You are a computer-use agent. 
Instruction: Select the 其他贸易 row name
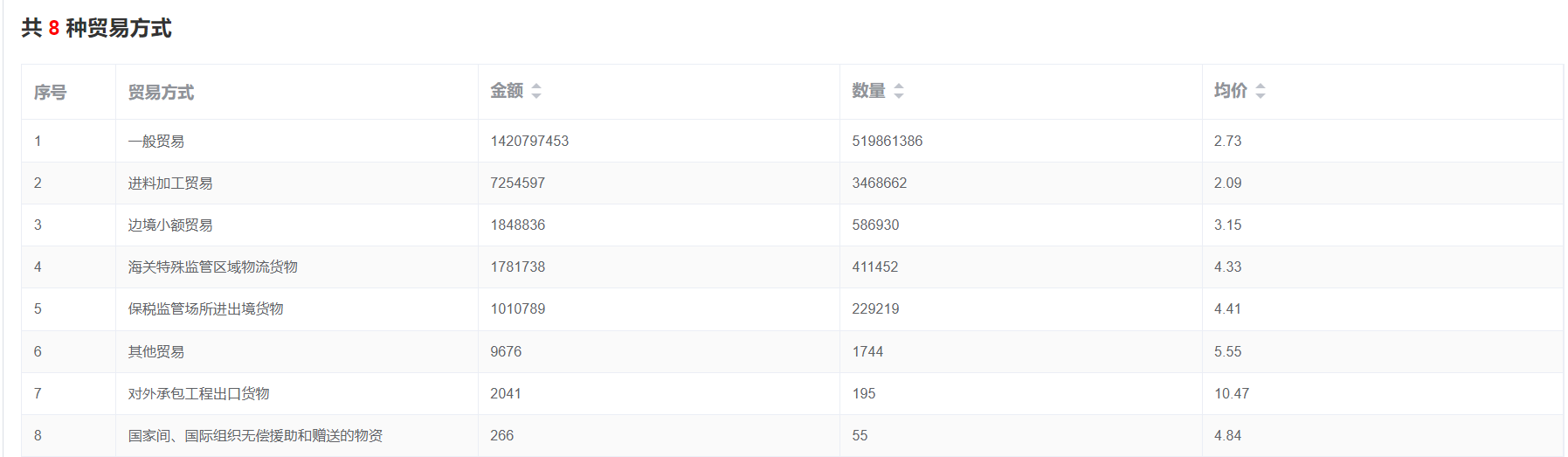(x=156, y=351)
